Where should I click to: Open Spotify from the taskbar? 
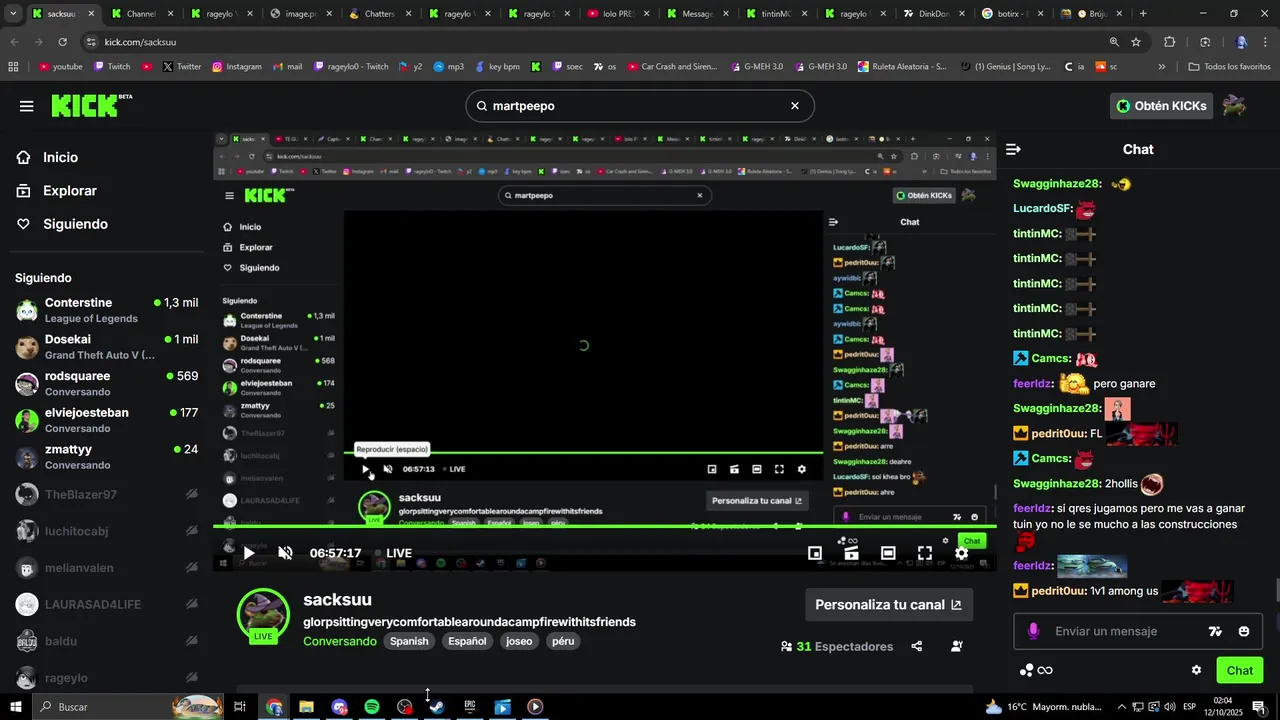372,707
